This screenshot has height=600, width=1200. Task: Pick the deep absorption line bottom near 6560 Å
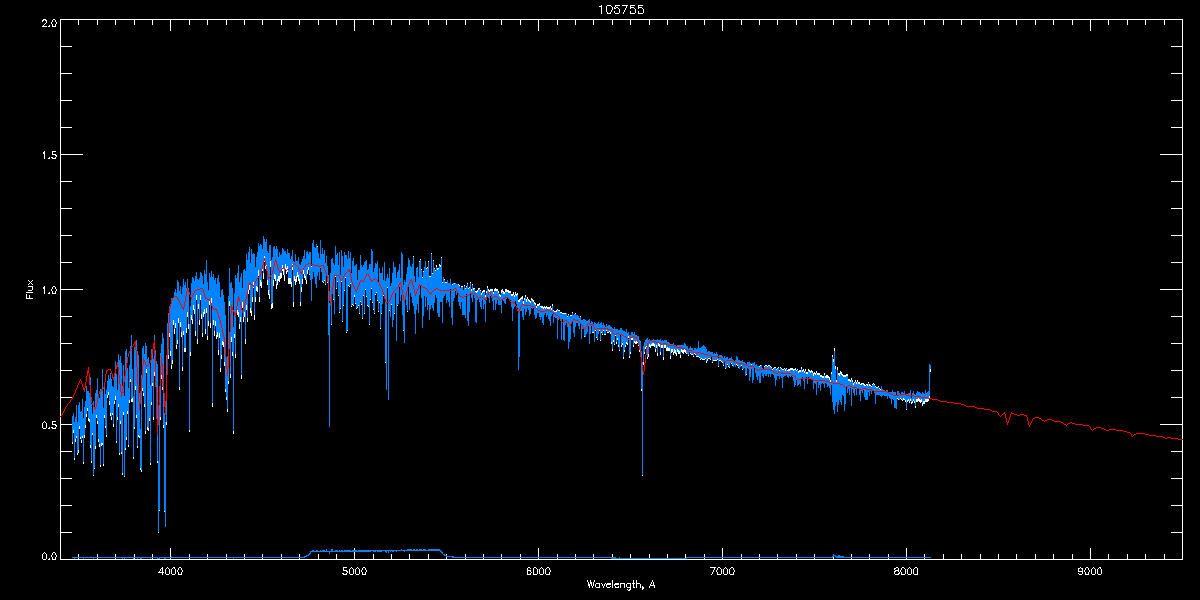tap(642, 472)
